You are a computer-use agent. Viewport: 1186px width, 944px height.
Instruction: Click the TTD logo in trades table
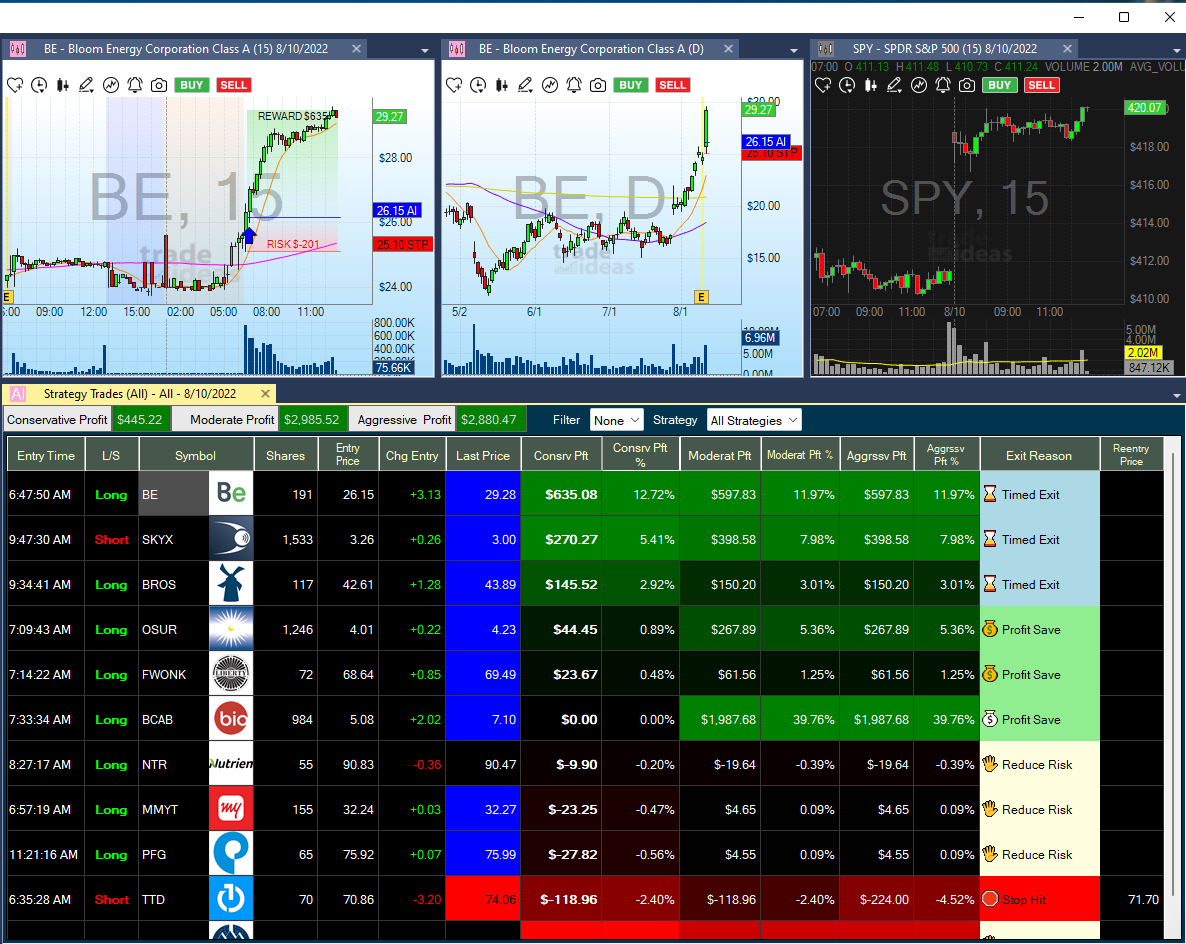[231, 899]
